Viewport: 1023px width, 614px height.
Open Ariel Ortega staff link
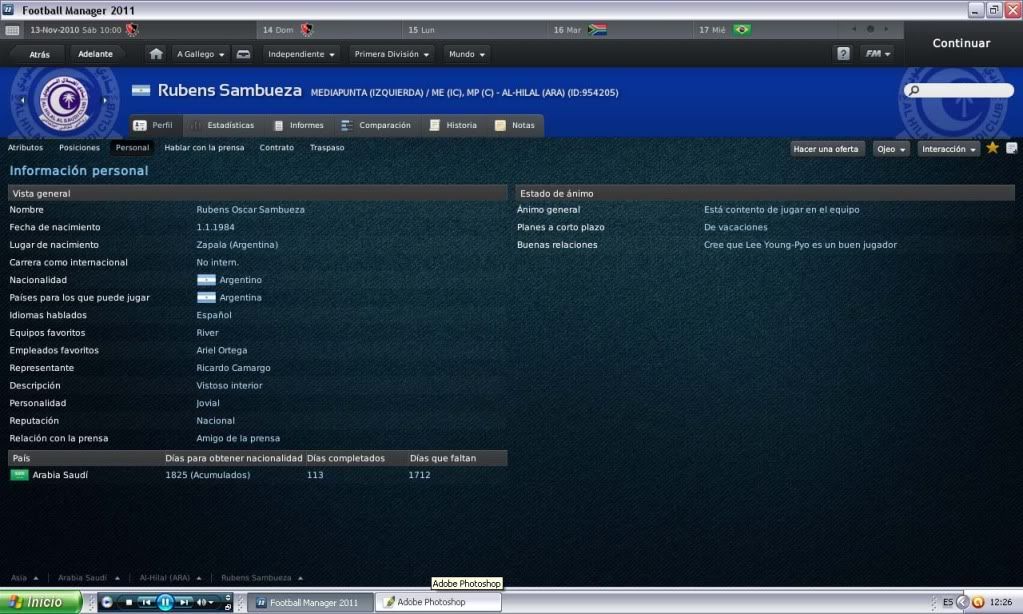222,350
